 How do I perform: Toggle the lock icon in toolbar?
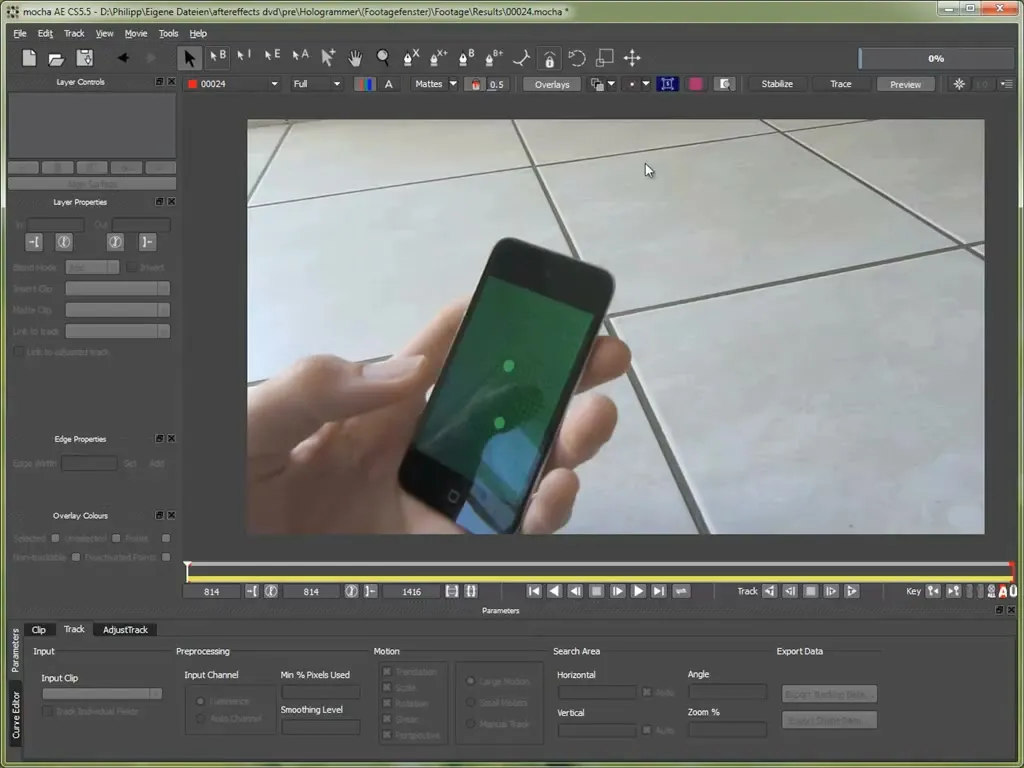[x=549, y=58]
